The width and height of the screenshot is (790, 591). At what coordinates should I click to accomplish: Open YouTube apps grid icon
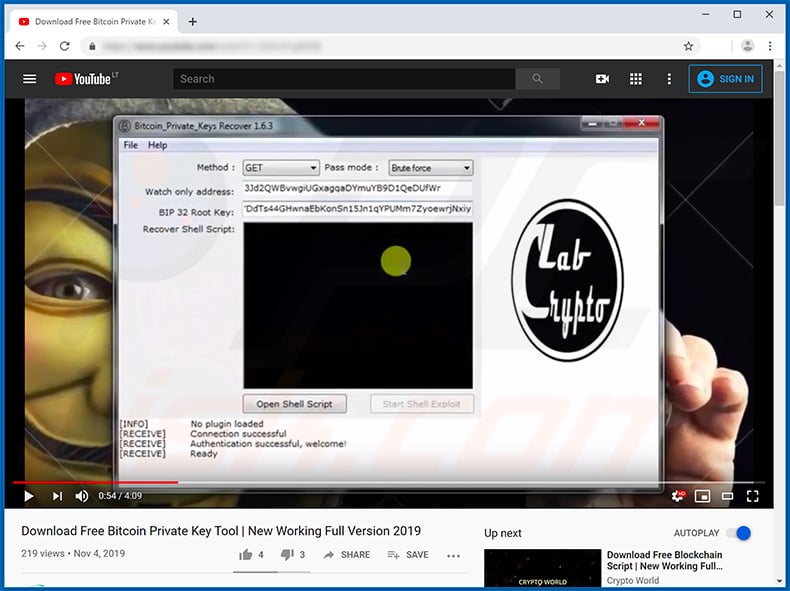point(636,79)
